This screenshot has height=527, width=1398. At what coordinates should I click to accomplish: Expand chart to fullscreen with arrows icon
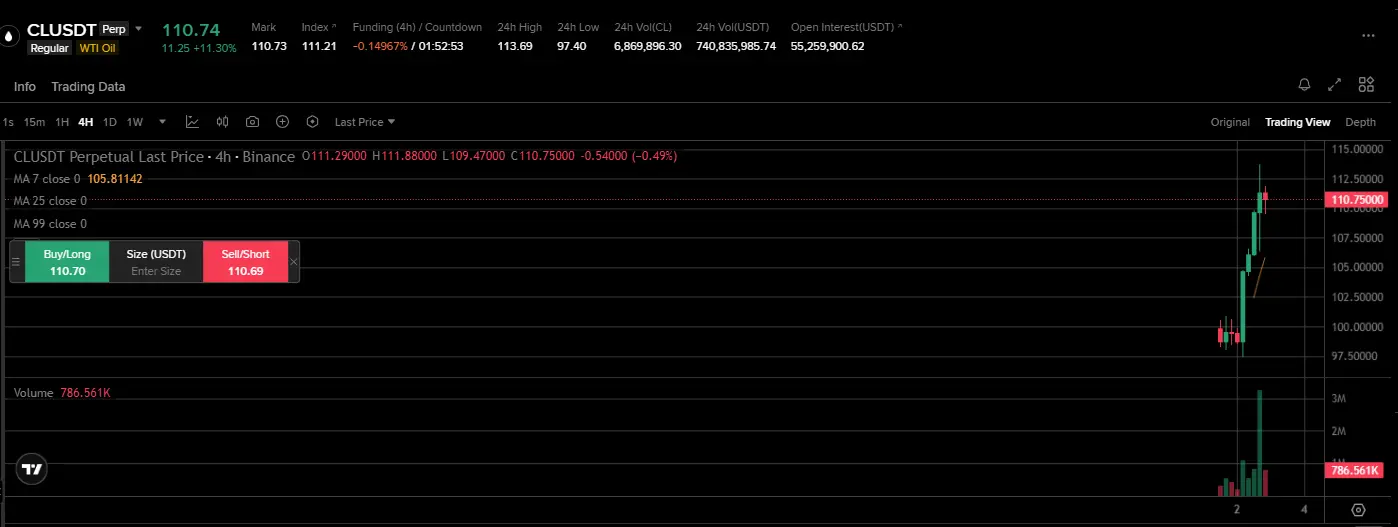[1334, 85]
